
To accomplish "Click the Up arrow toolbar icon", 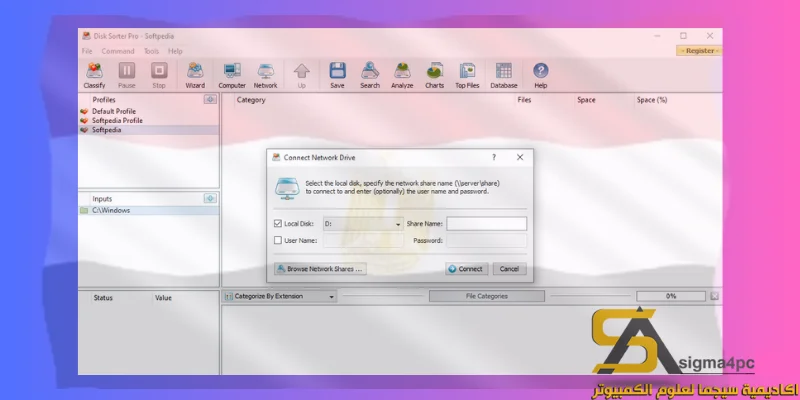I will pyautogui.click(x=302, y=75).
